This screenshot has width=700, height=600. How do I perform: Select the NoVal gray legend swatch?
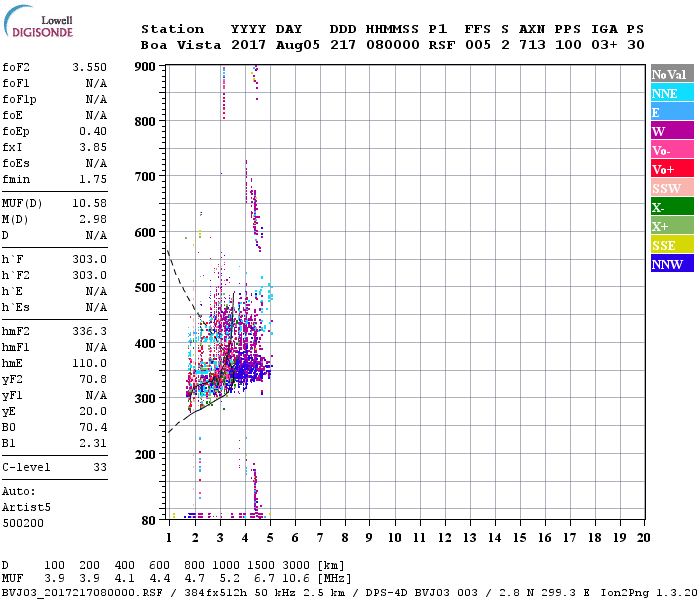(x=671, y=74)
